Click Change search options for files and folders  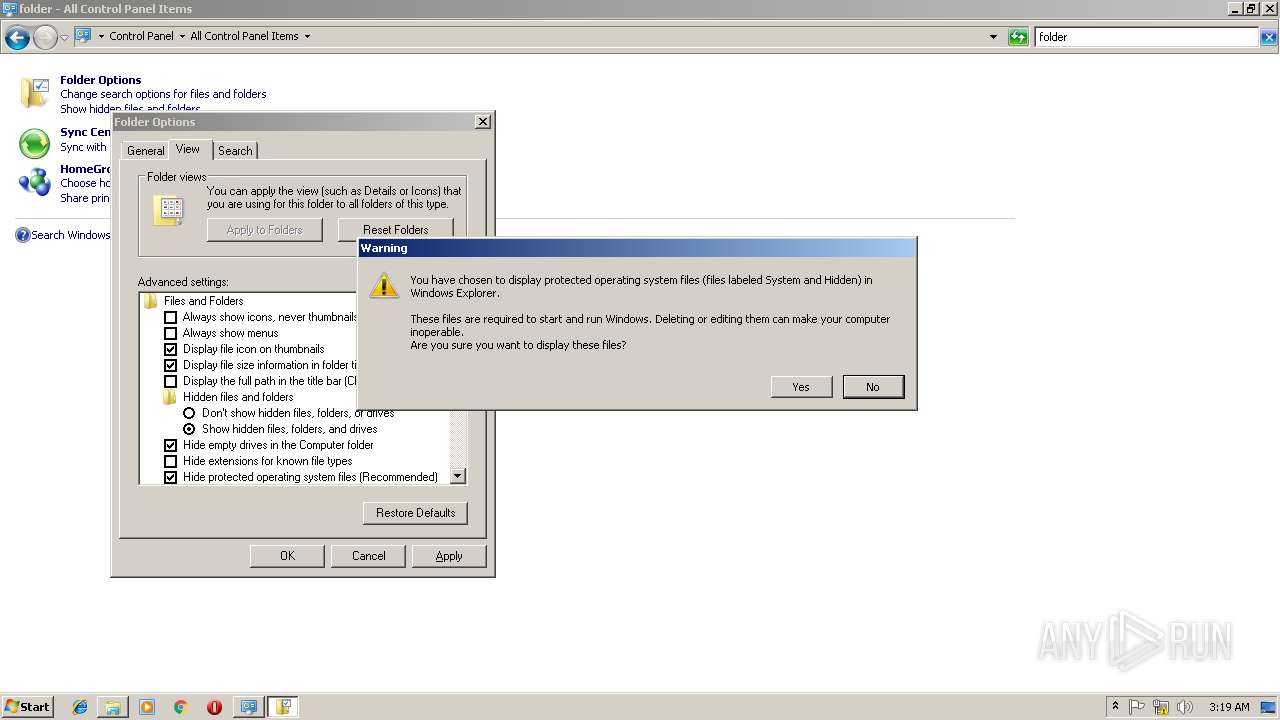(163, 94)
